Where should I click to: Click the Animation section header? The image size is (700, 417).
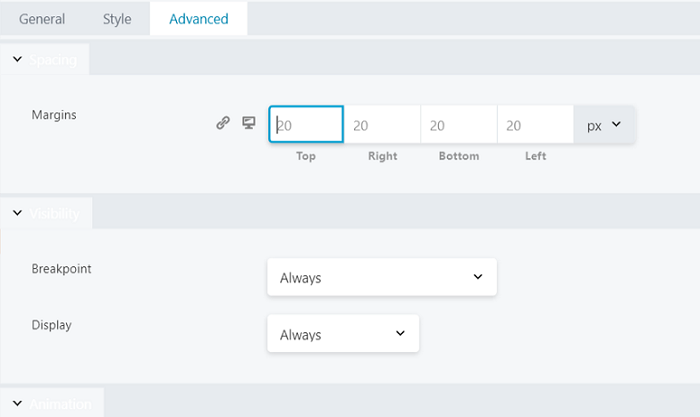pyautogui.click(x=52, y=403)
